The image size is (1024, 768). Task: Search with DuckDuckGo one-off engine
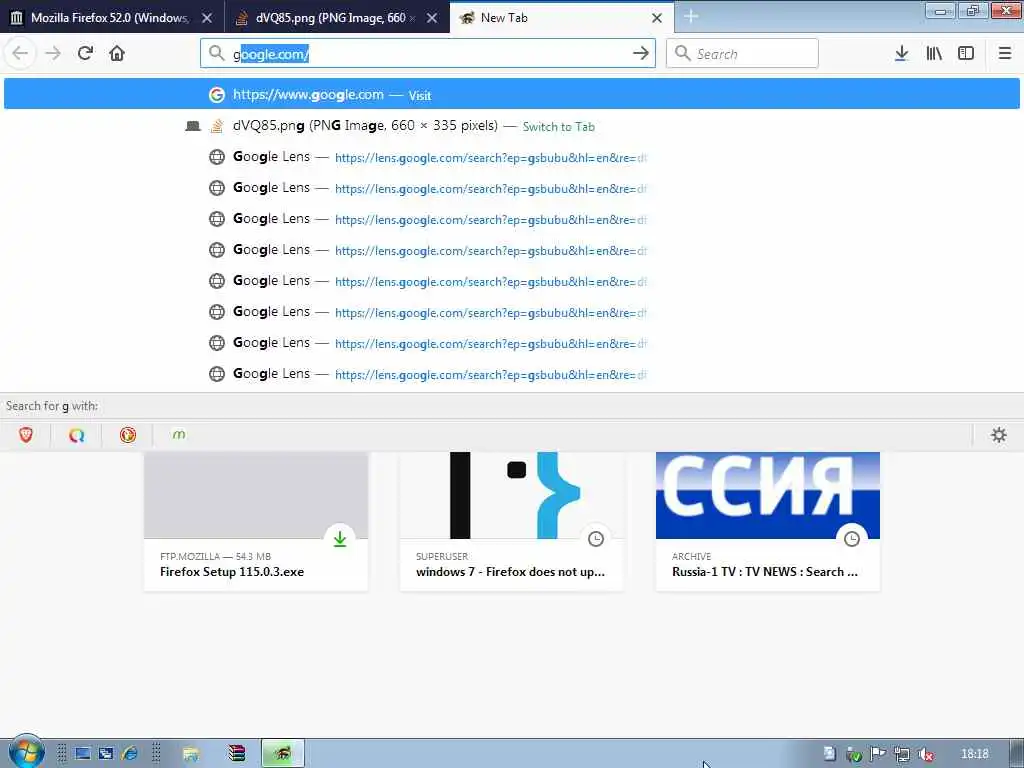click(127, 435)
